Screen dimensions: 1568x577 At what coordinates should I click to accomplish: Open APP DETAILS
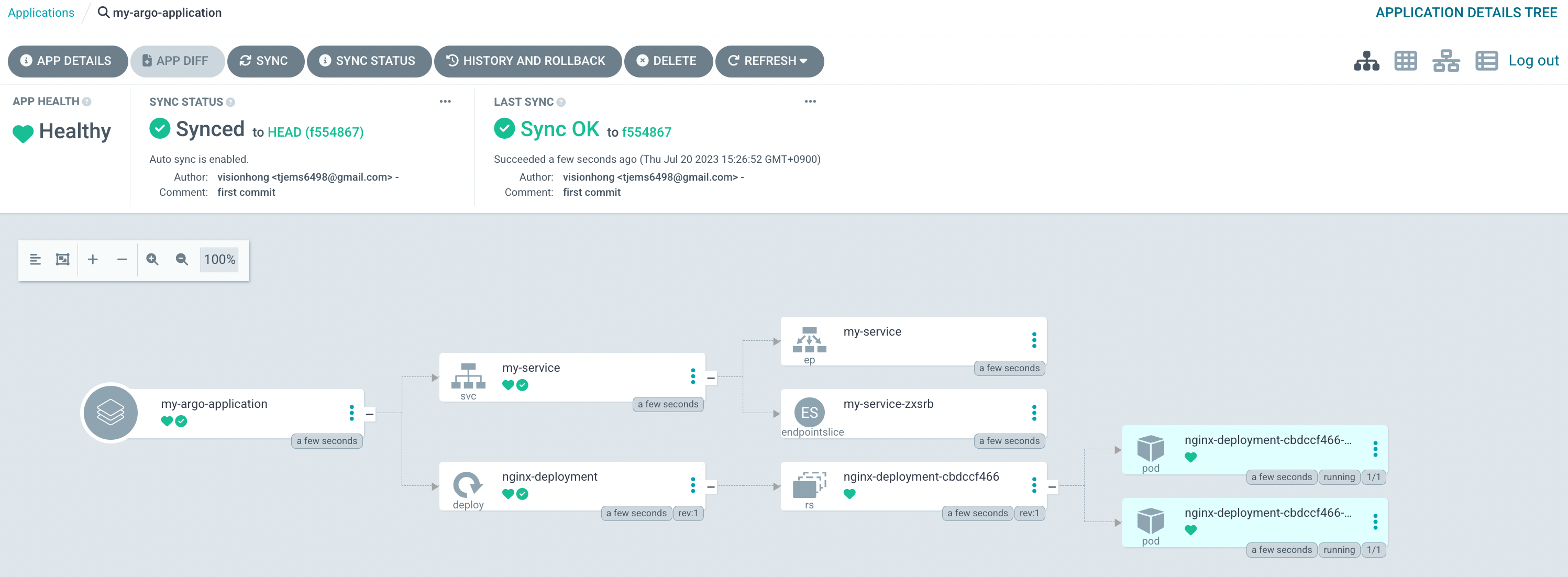click(x=68, y=61)
